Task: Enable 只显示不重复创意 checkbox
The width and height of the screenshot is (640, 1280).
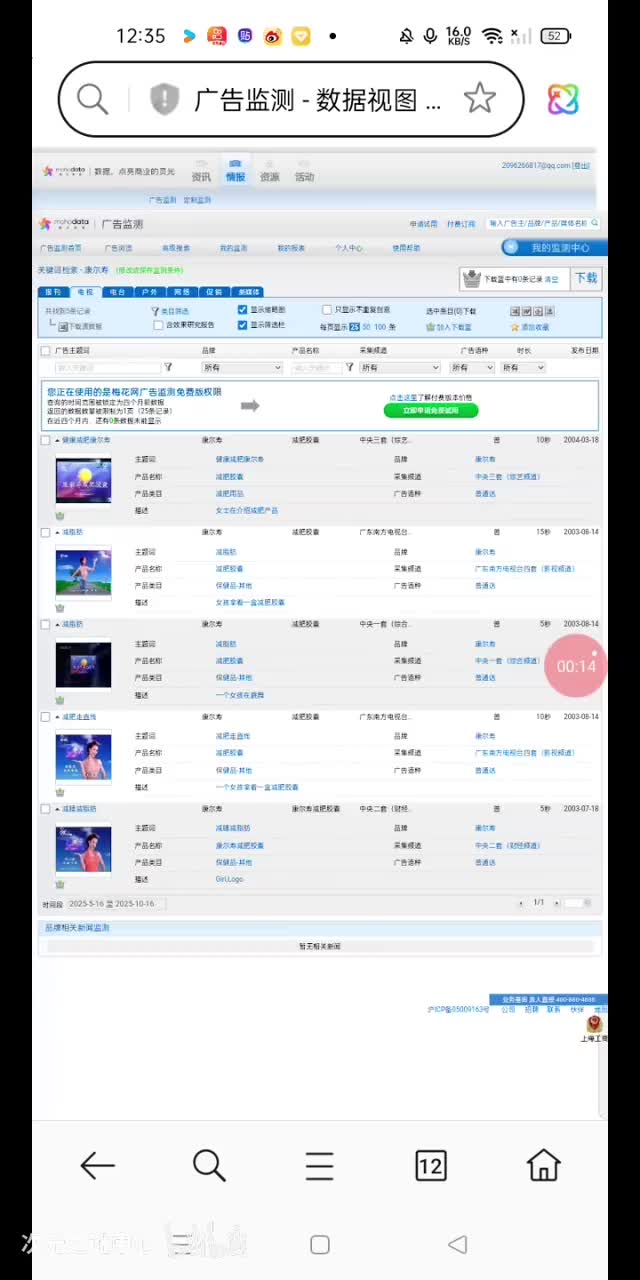Action: (326, 310)
